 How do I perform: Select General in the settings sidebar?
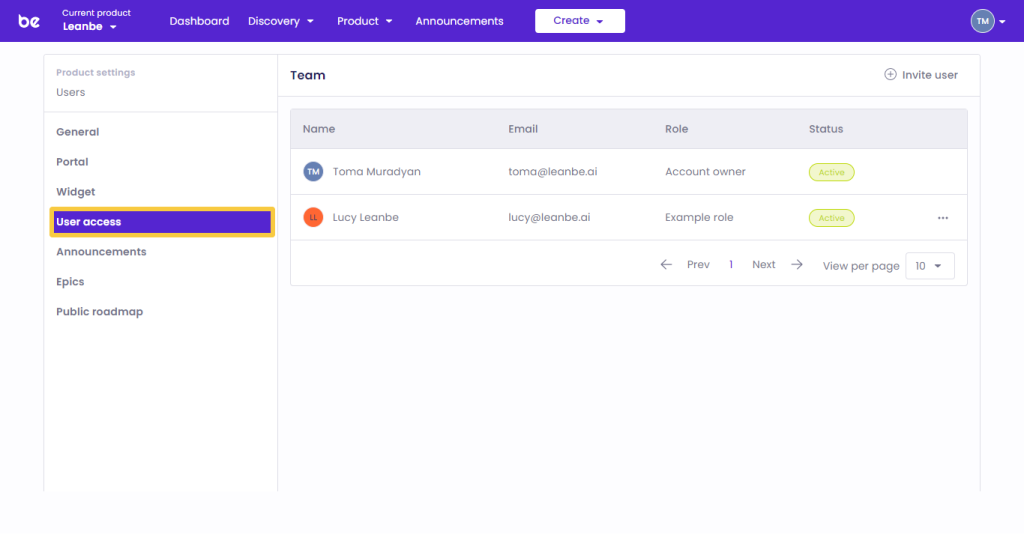[78, 132]
